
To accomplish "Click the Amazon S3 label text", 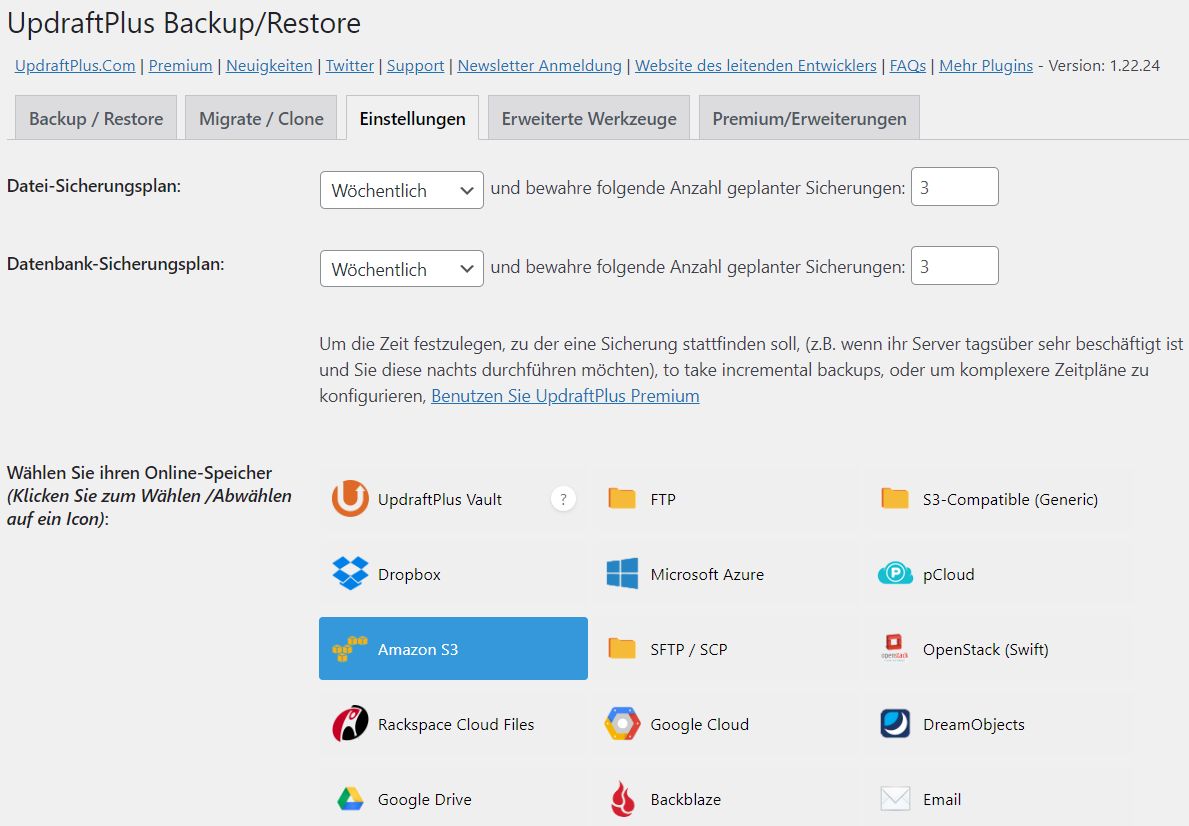I will click(x=418, y=649).
